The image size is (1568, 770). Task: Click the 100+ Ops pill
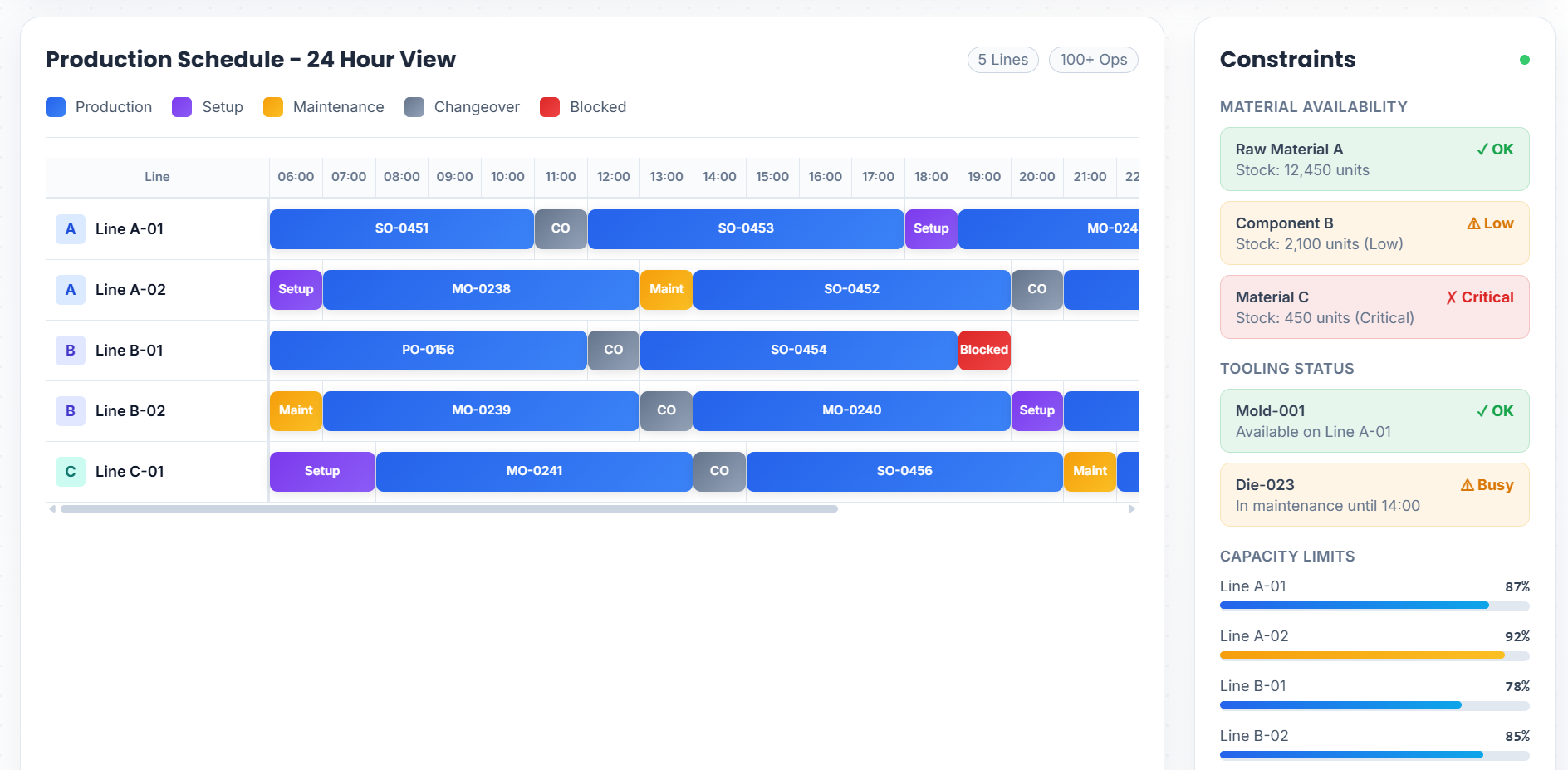[1093, 60]
